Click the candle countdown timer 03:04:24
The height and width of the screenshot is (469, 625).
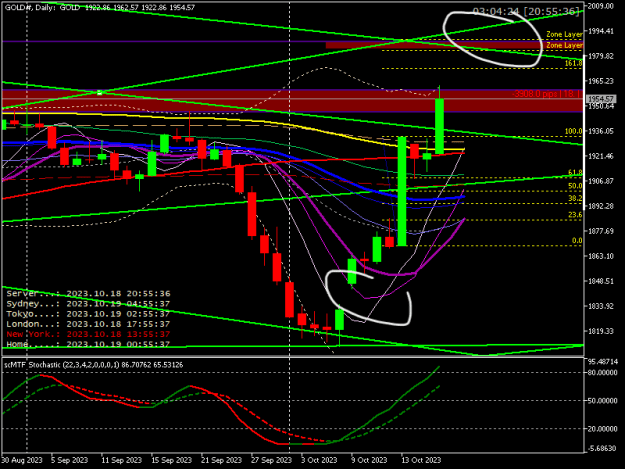pyautogui.click(x=496, y=12)
